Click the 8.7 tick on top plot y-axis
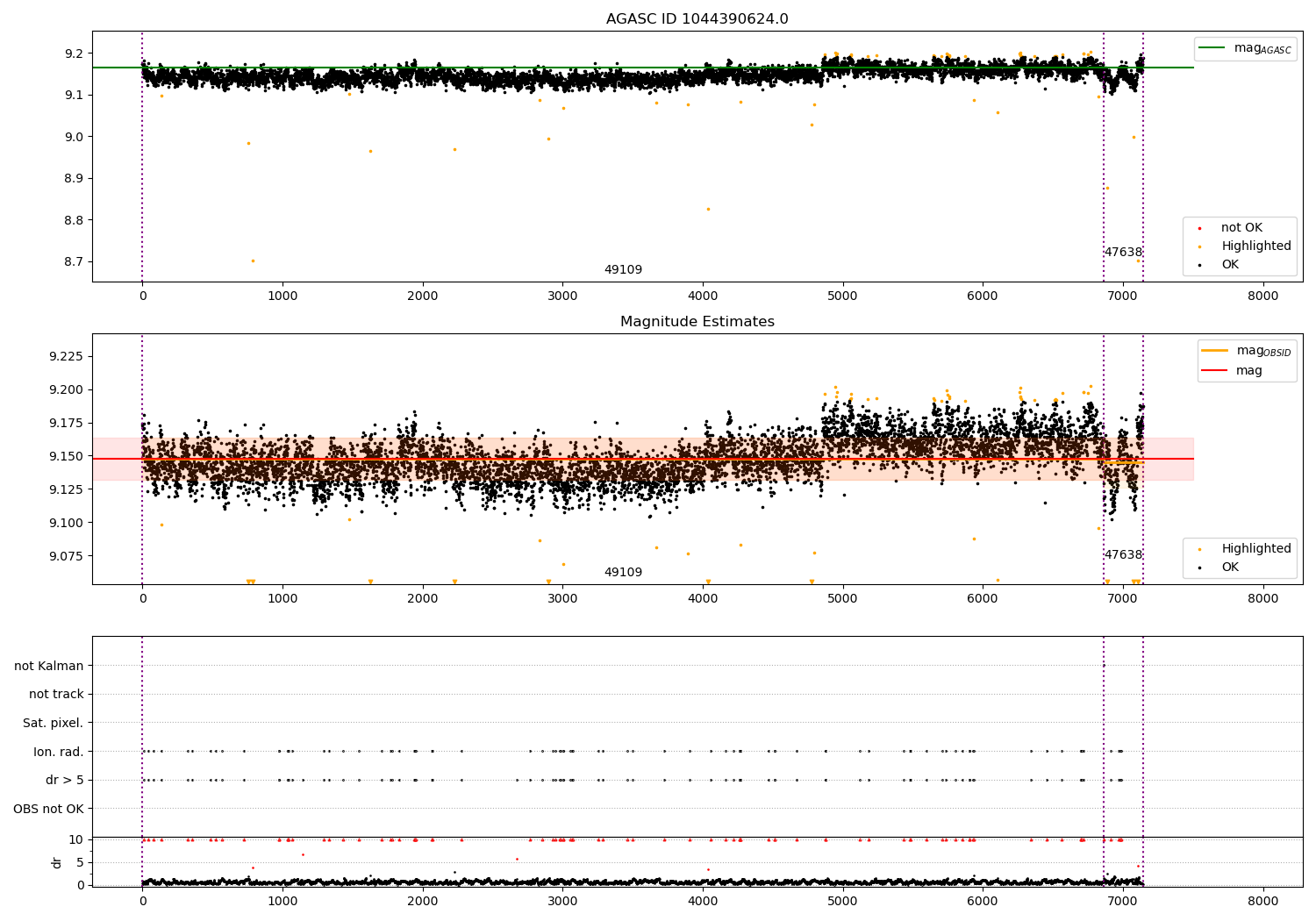This screenshot has width=1316, height=921. [75, 262]
